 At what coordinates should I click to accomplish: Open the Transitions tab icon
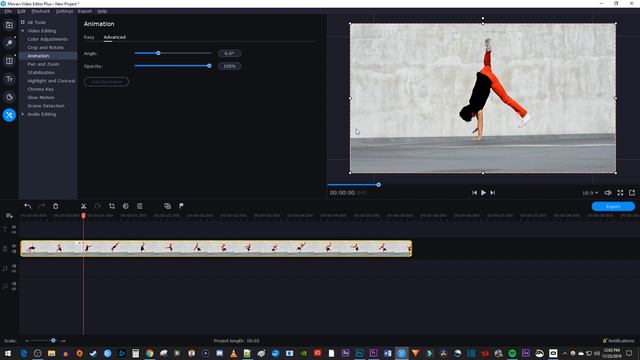(9, 61)
